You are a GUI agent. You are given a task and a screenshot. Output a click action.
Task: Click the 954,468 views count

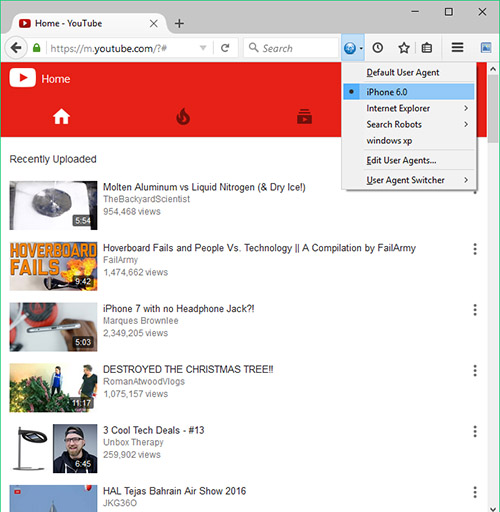132,212
